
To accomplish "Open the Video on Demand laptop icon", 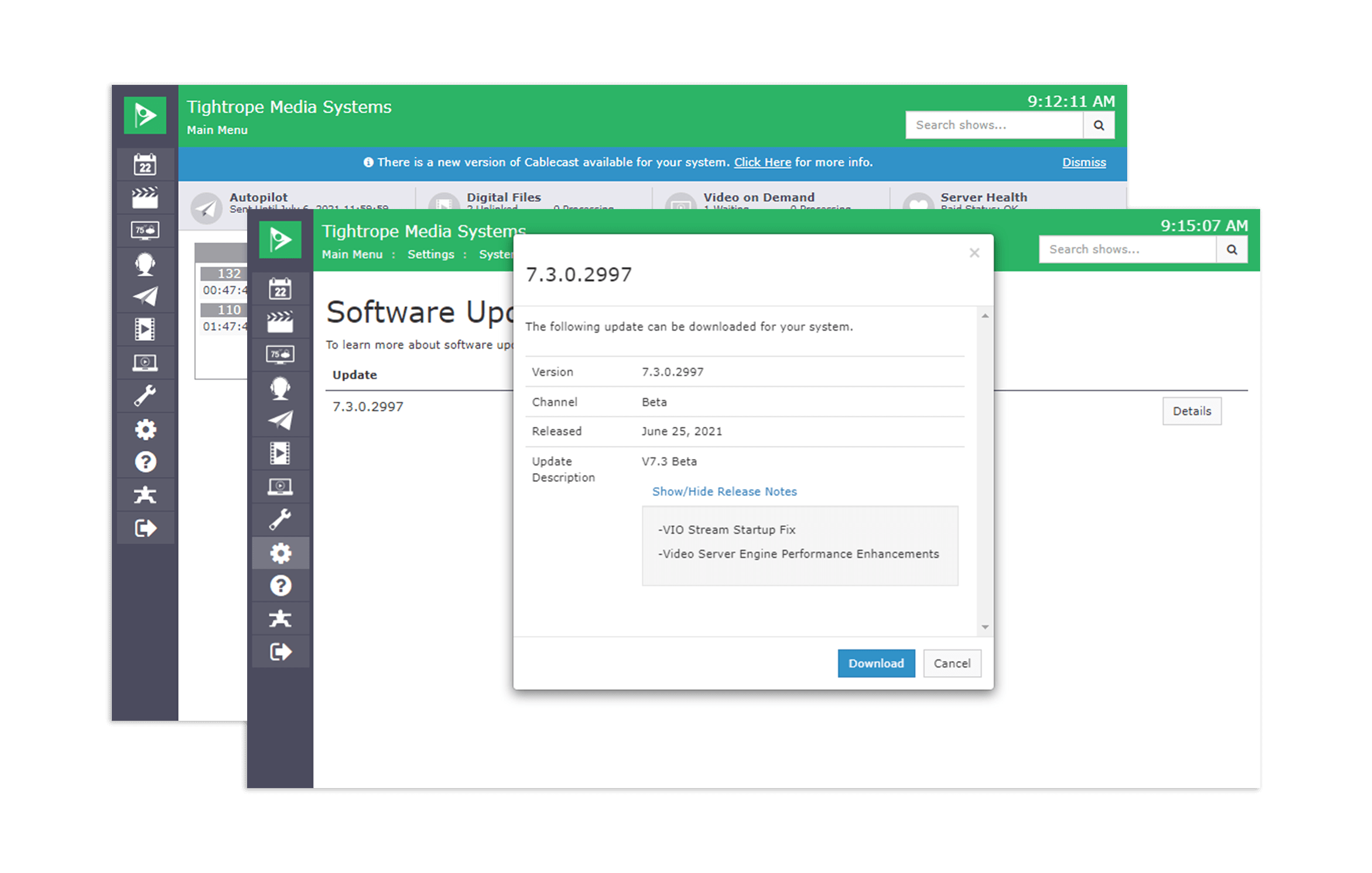I will 281,486.
